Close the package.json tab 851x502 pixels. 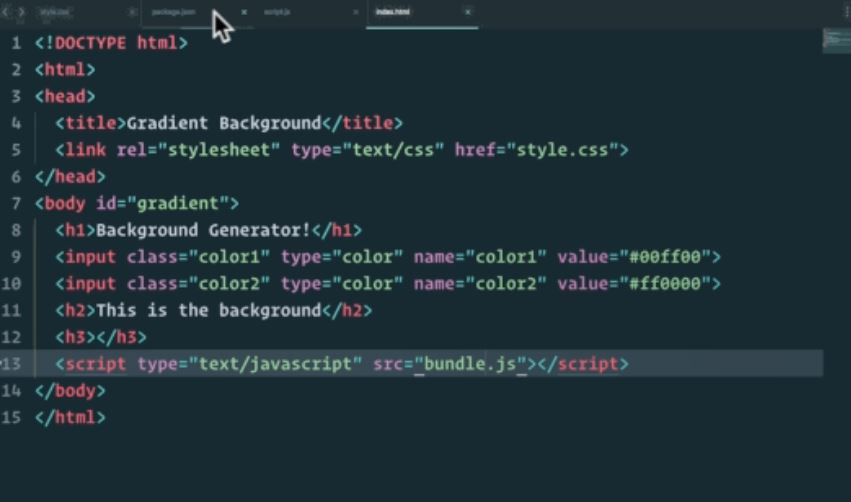coord(244,11)
